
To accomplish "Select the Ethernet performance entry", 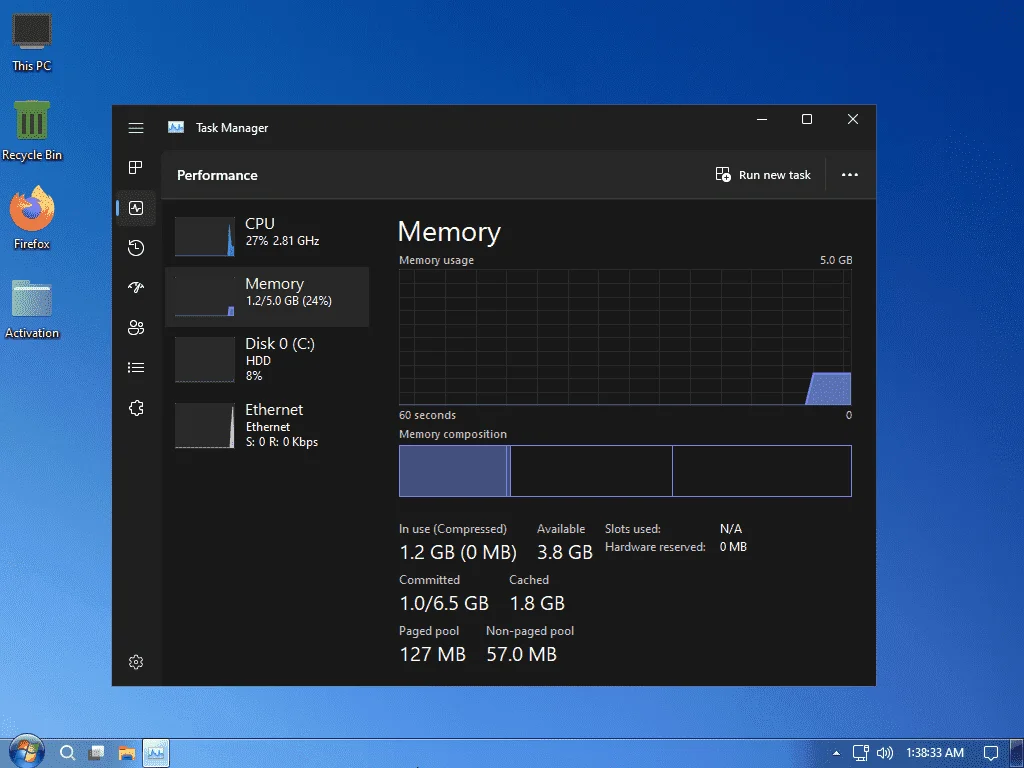I will [x=267, y=425].
